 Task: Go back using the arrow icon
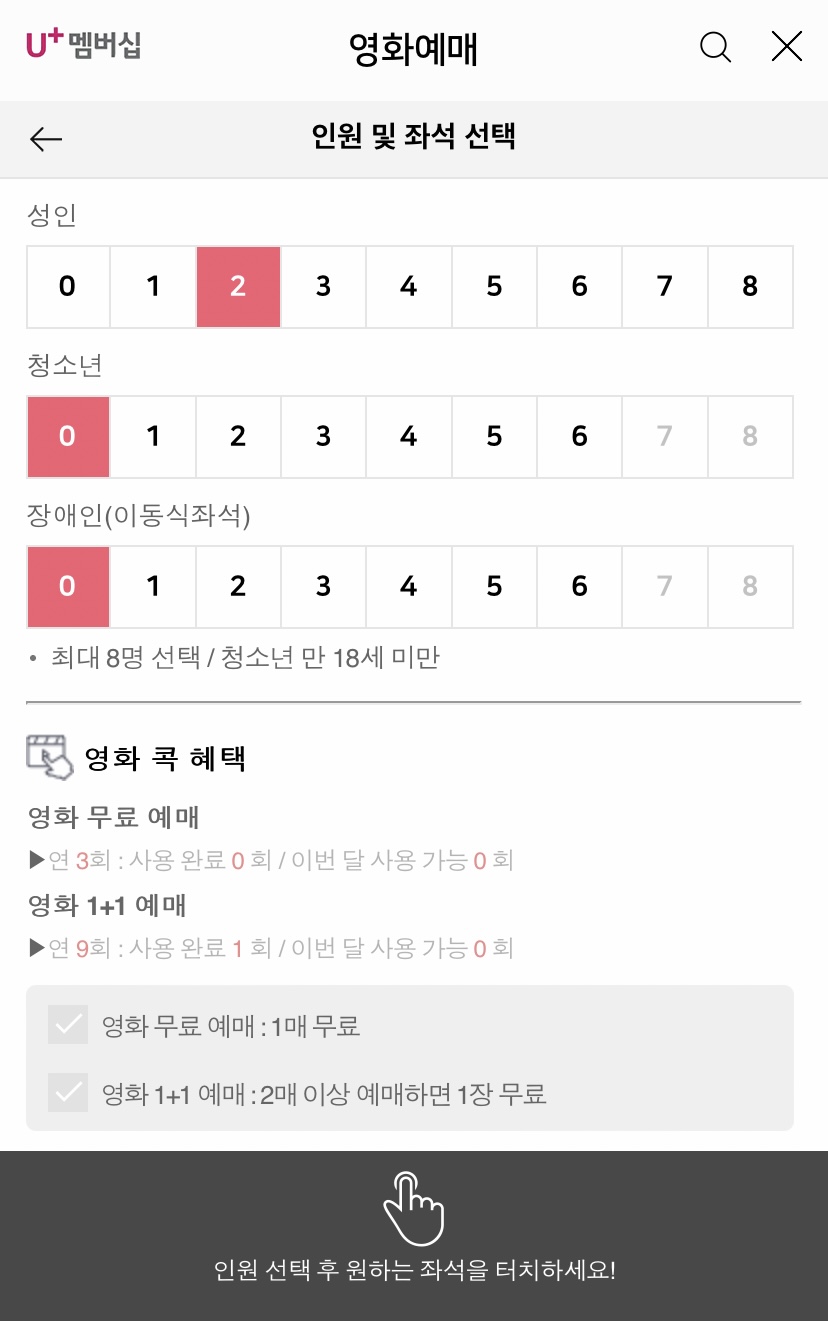[x=45, y=139]
